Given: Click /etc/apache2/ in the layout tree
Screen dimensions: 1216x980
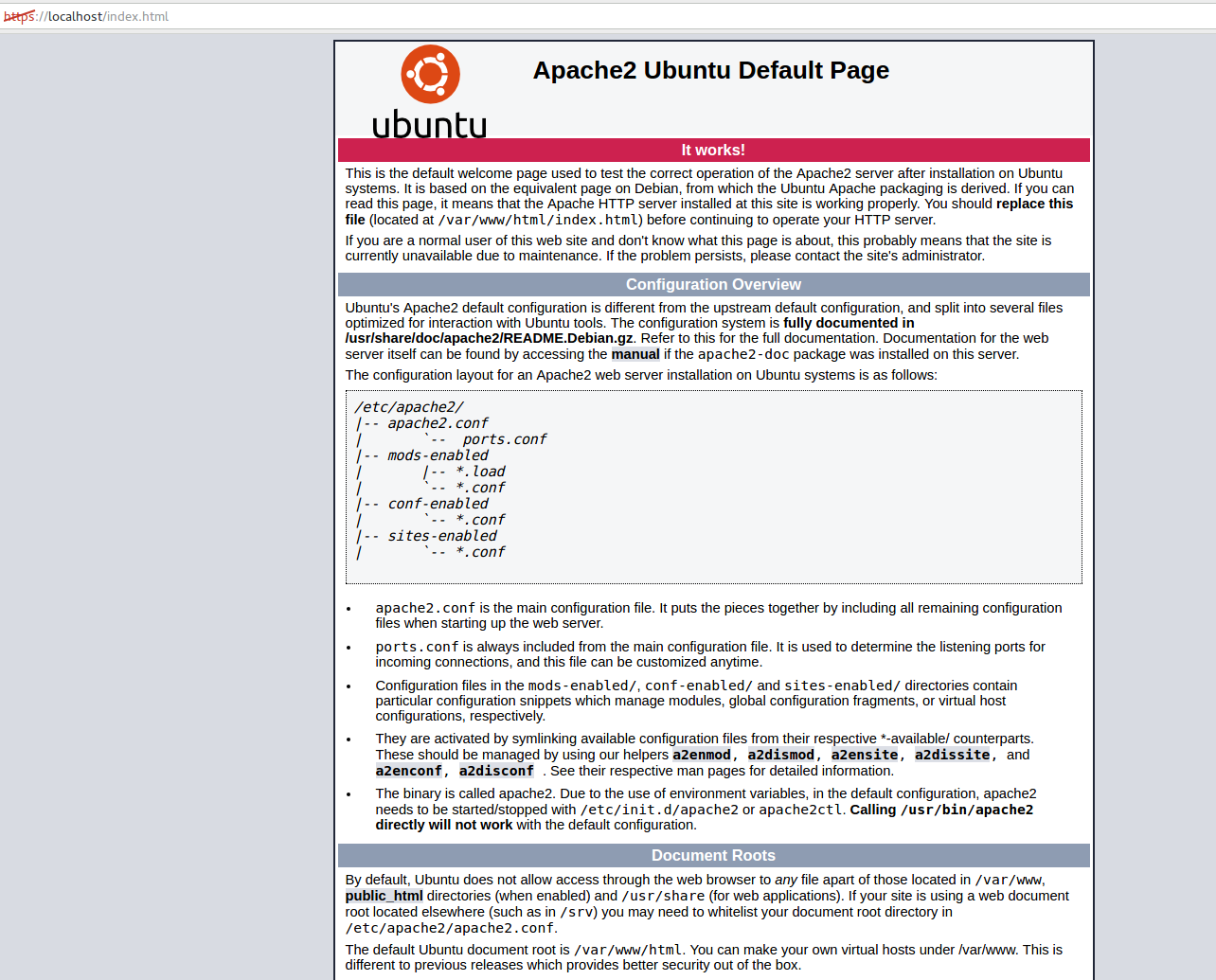Looking at the screenshot, I should (x=409, y=407).
